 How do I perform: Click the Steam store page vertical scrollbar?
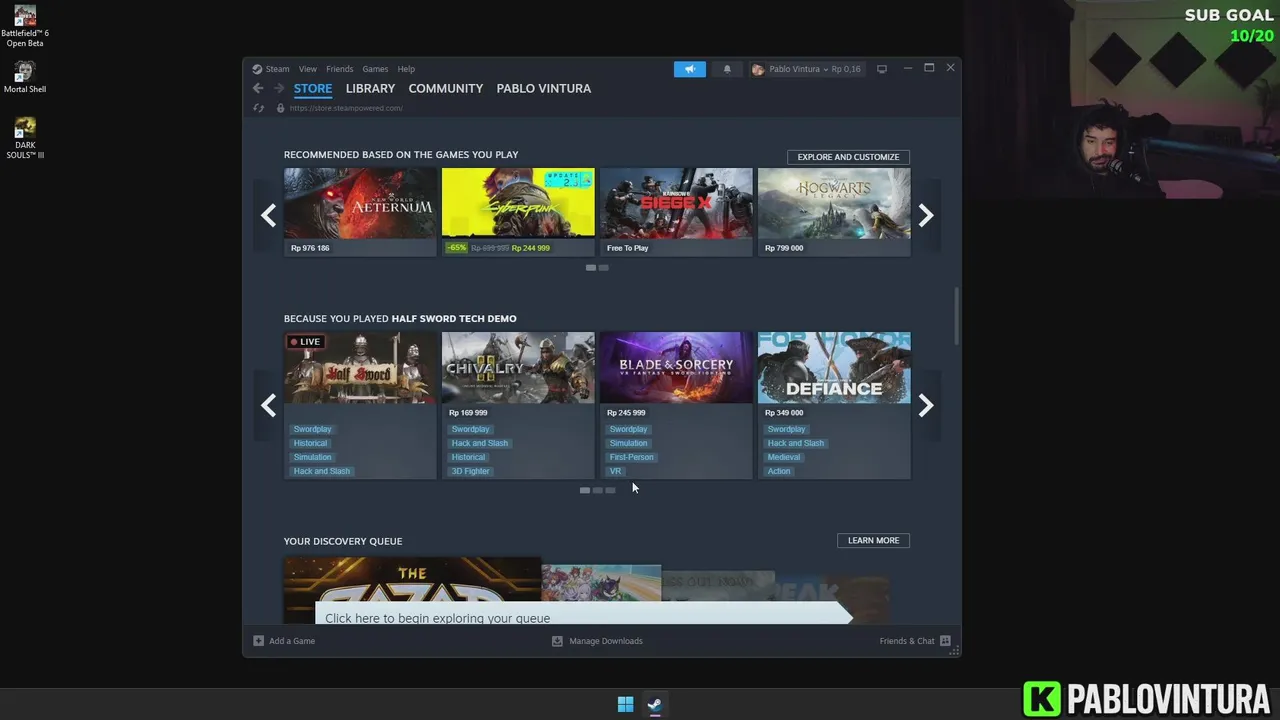(x=956, y=316)
